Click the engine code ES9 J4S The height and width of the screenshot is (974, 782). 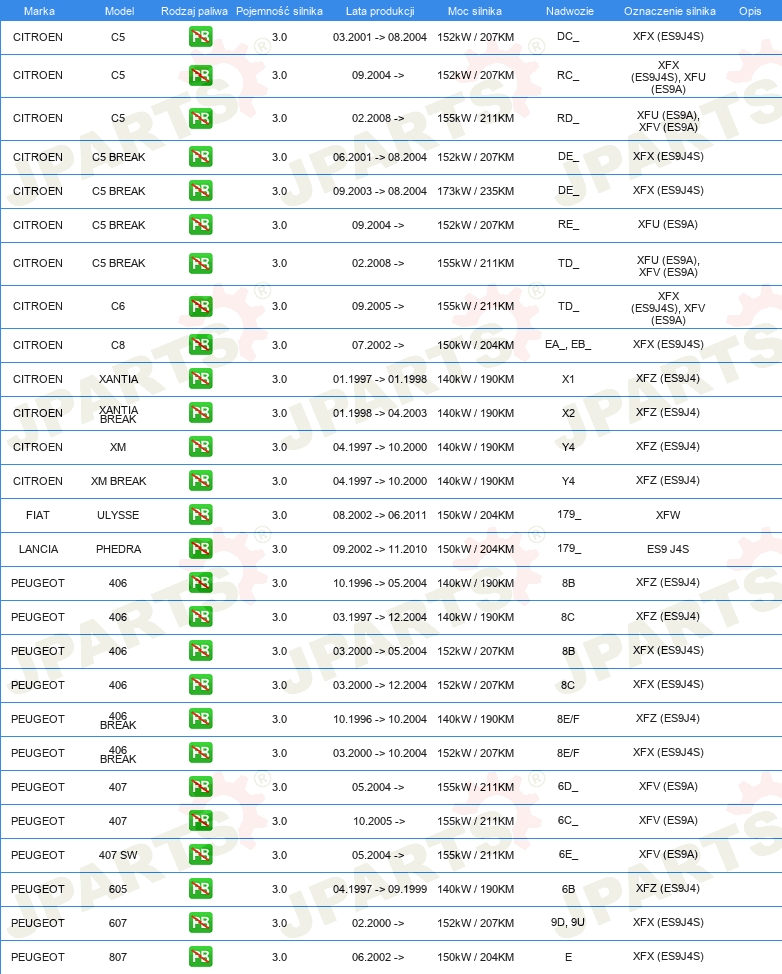point(668,549)
